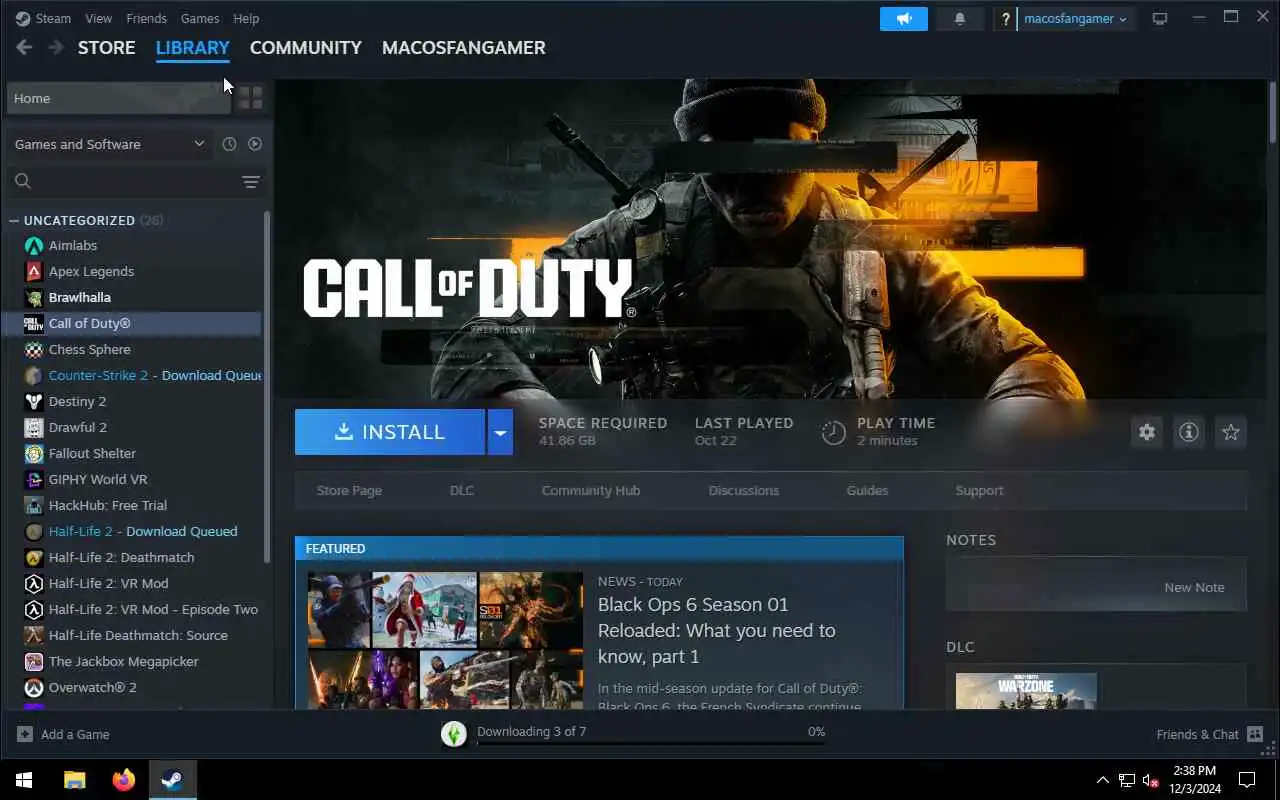Screen dimensions: 1280x800
Task: Click the help question mark icon
Action: (x=1005, y=19)
